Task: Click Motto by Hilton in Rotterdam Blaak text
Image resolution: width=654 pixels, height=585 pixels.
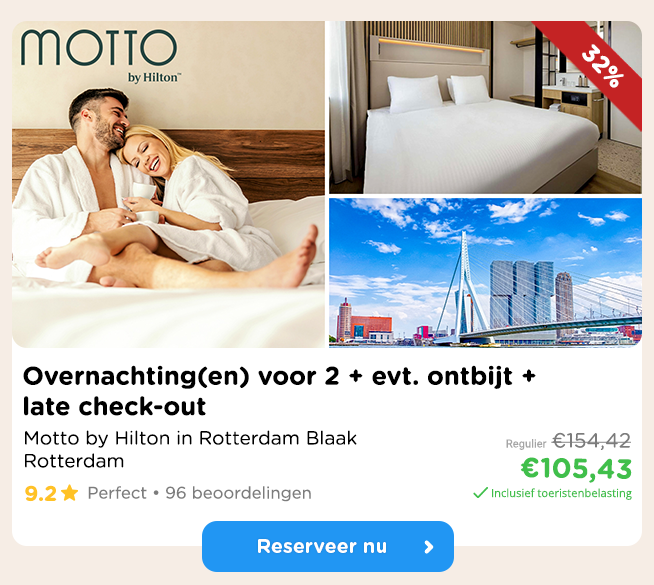Action: point(190,438)
